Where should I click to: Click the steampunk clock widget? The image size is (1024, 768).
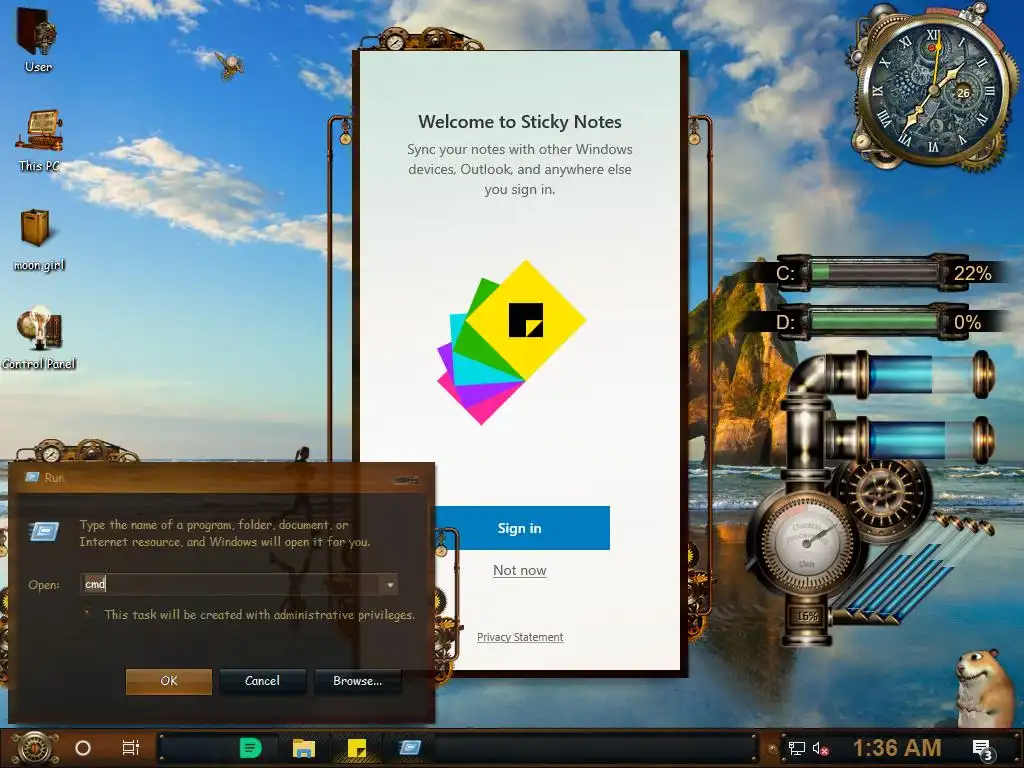pos(933,88)
